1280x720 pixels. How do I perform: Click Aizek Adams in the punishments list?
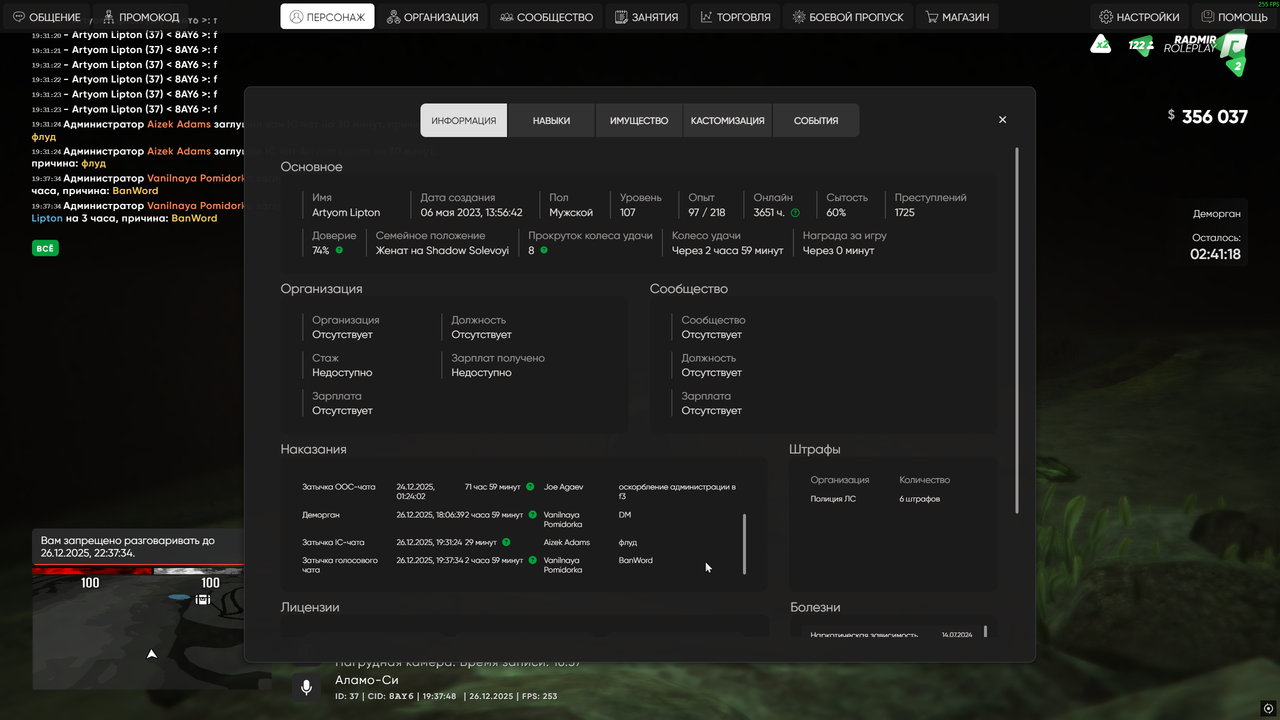coord(567,542)
